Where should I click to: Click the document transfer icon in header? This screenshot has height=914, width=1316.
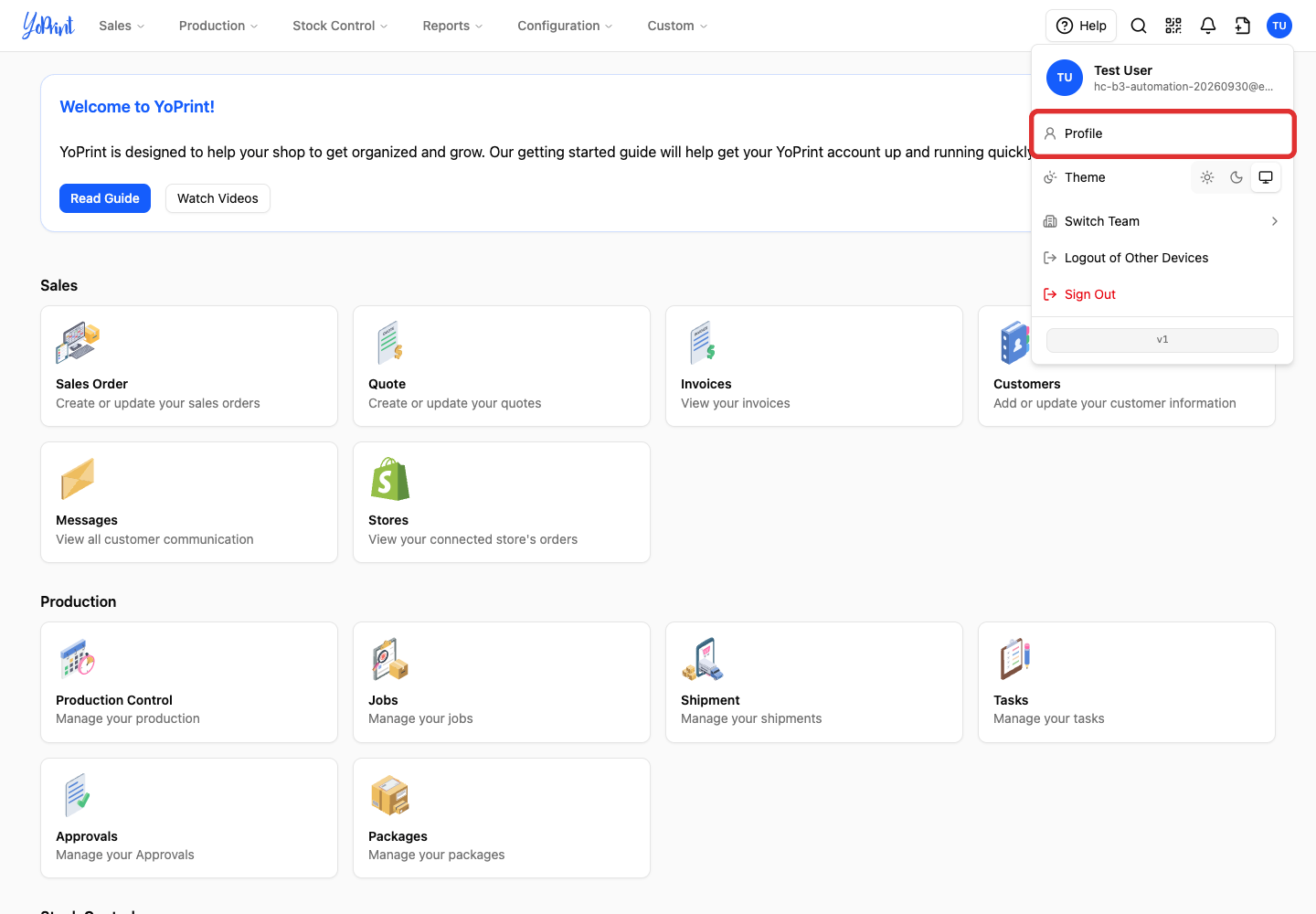tap(1243, 26)
